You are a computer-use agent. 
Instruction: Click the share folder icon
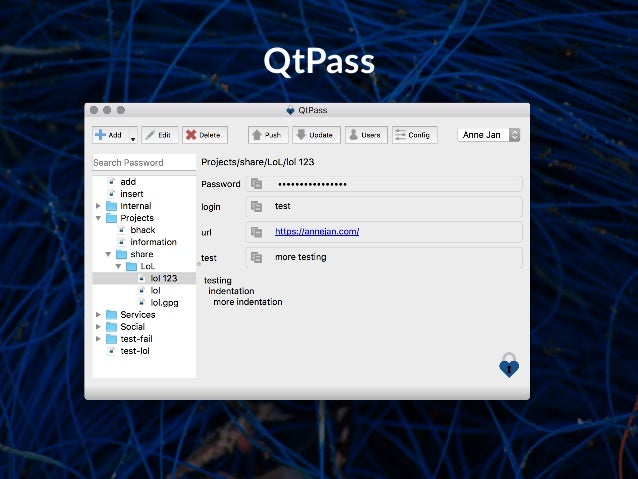tap(122, 254)
